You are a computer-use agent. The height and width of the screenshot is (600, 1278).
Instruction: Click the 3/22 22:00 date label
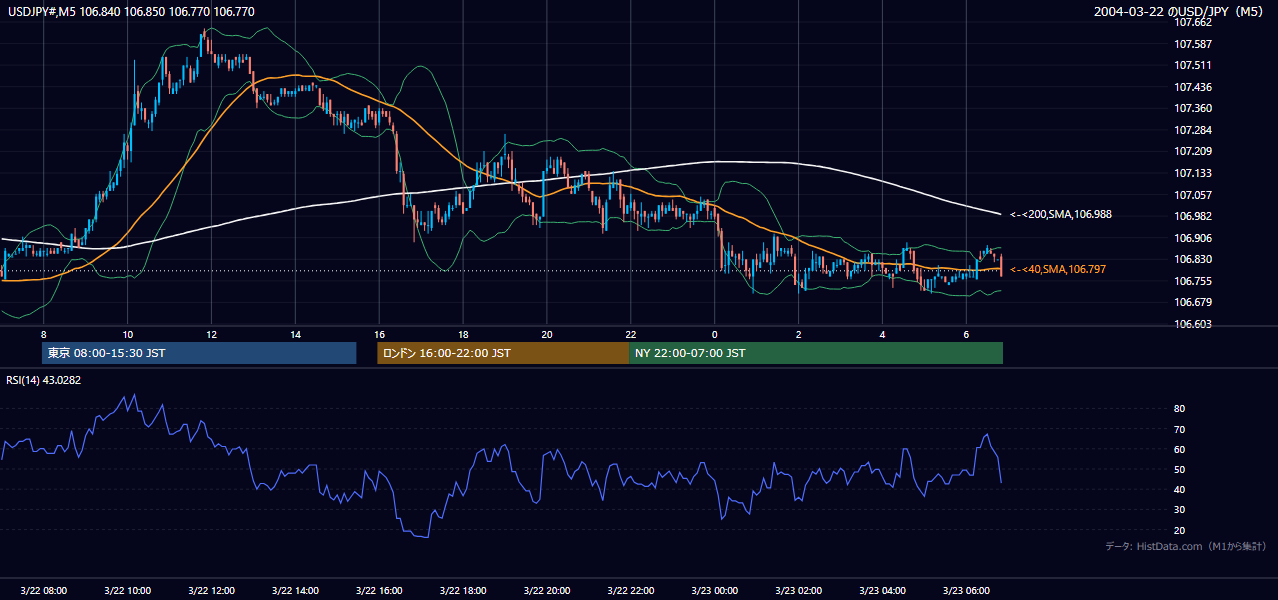click(631, 590)
